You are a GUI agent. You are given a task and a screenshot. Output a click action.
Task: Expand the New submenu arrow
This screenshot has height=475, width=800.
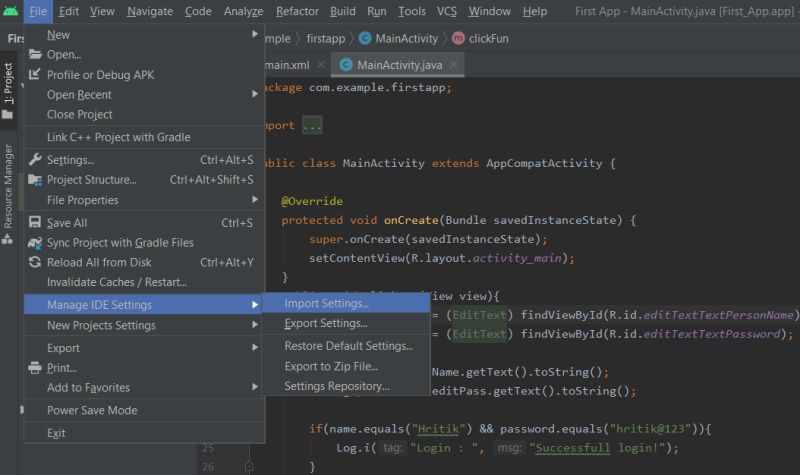pyautogui.click(x=255, y=34)
